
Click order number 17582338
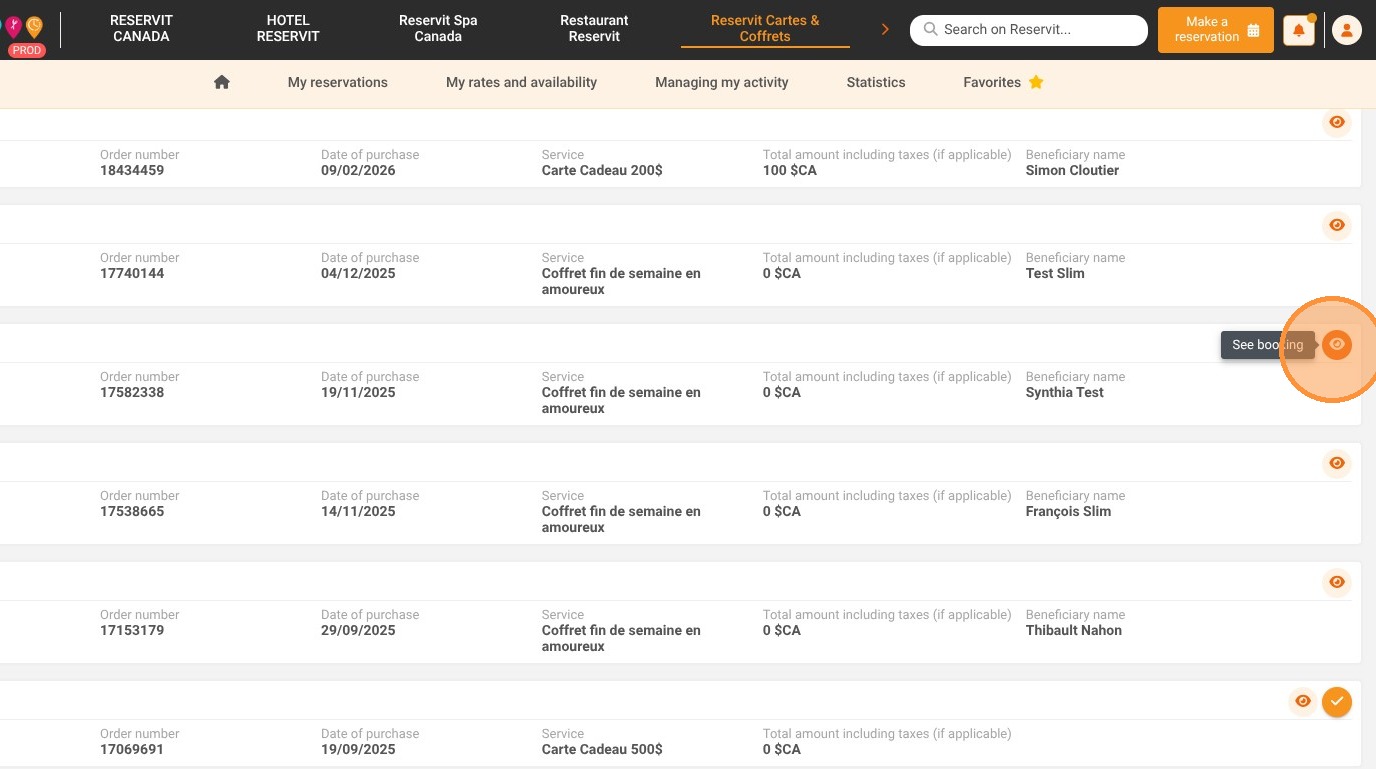[132, 392]
